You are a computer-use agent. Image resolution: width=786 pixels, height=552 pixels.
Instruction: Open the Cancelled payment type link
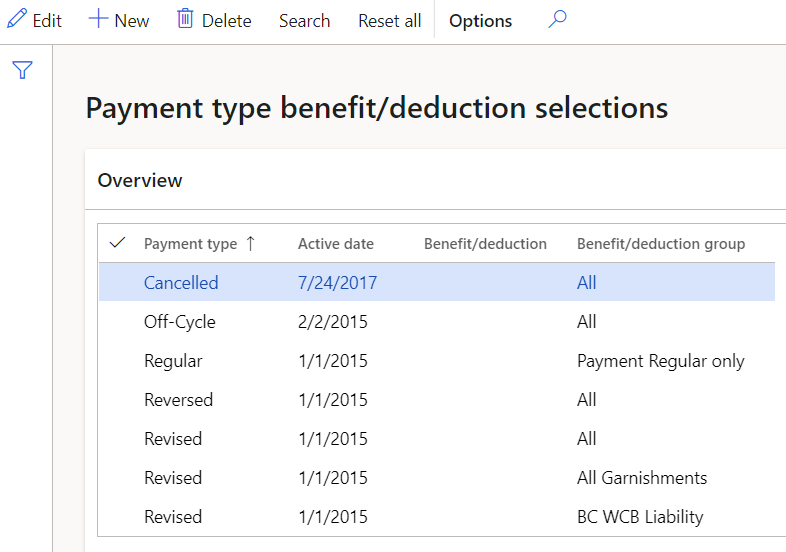coord(181,283)
